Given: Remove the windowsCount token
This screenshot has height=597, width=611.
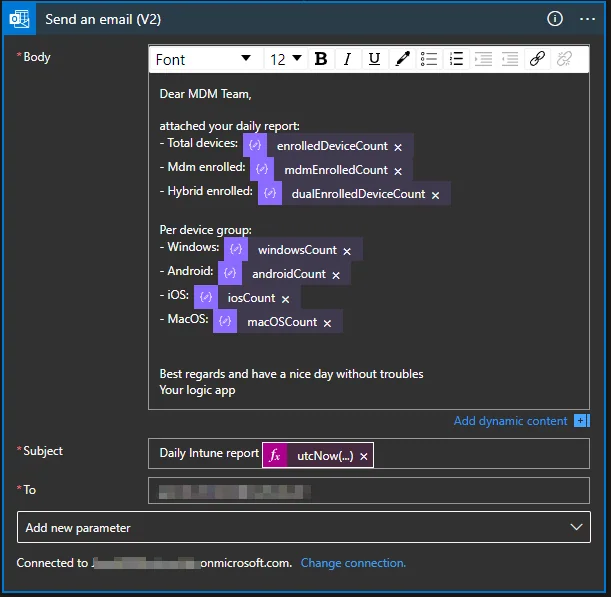Looking at the screenshot, I should click(347, 251).
